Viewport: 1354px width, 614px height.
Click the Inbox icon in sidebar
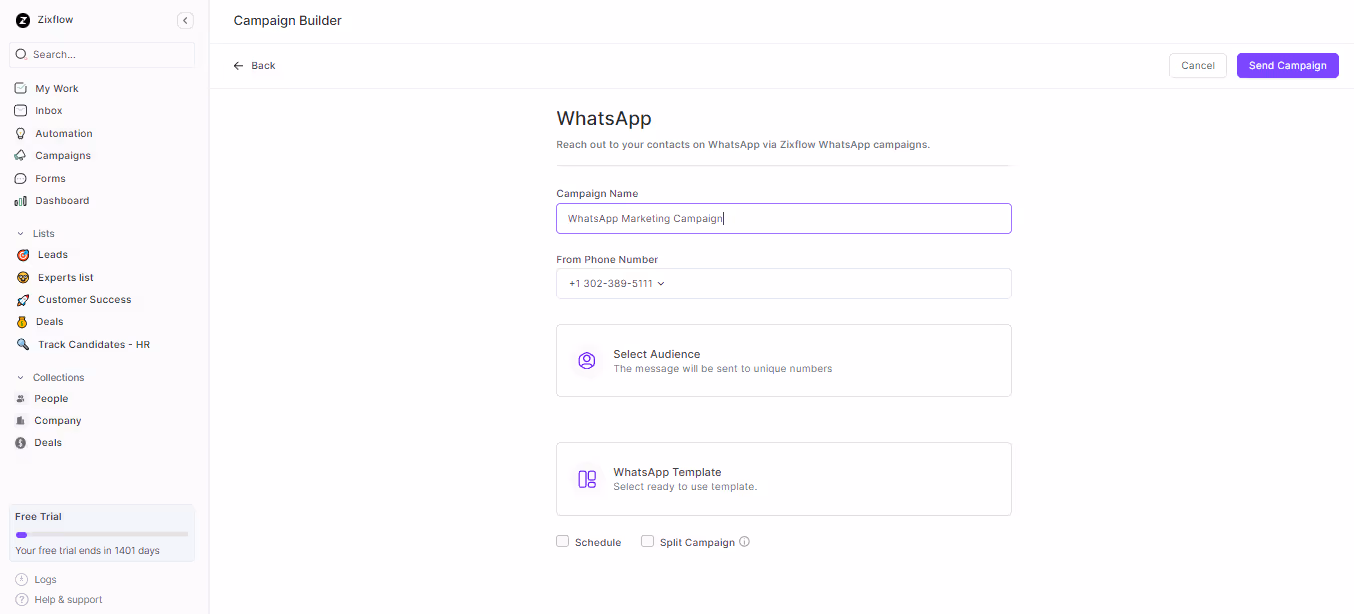pyautogui.click(x=21, y=110)
